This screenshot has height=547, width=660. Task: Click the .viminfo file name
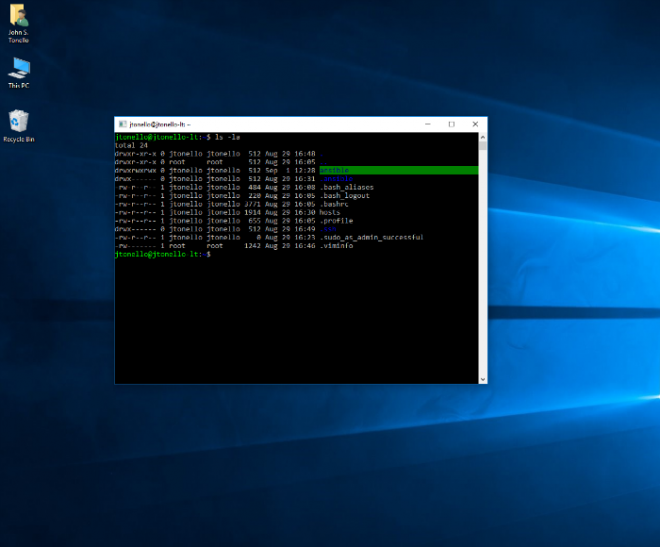[x=336, y=246]
